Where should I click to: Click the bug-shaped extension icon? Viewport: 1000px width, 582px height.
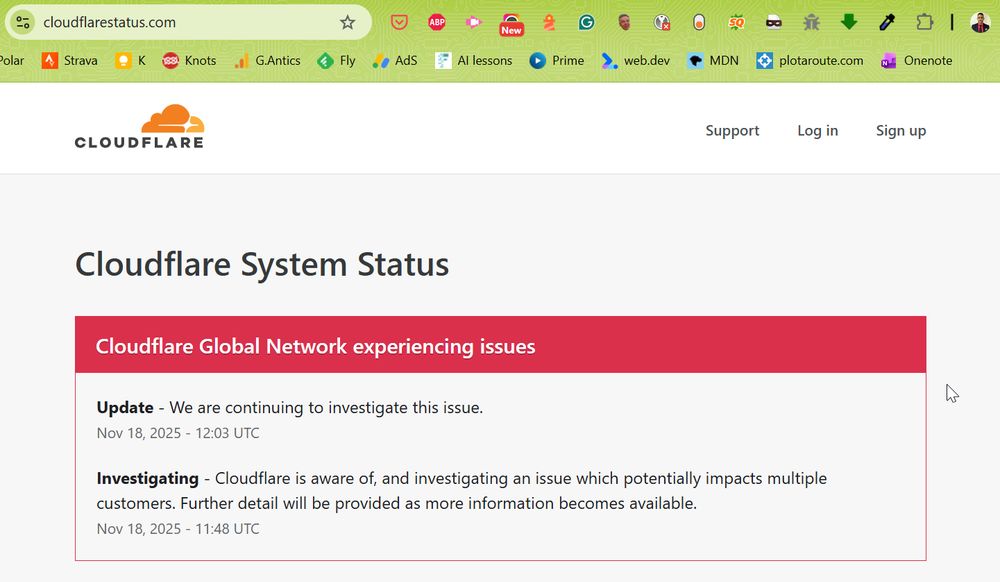(x=811, y=21)
